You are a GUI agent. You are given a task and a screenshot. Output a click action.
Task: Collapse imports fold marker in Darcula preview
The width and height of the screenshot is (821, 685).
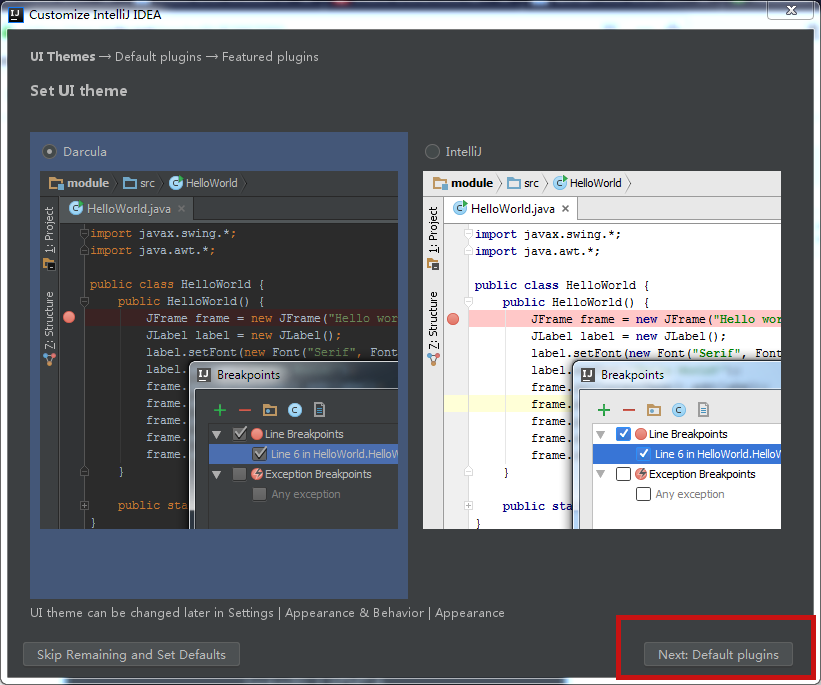pyautogui.click(x=84, y=233)
